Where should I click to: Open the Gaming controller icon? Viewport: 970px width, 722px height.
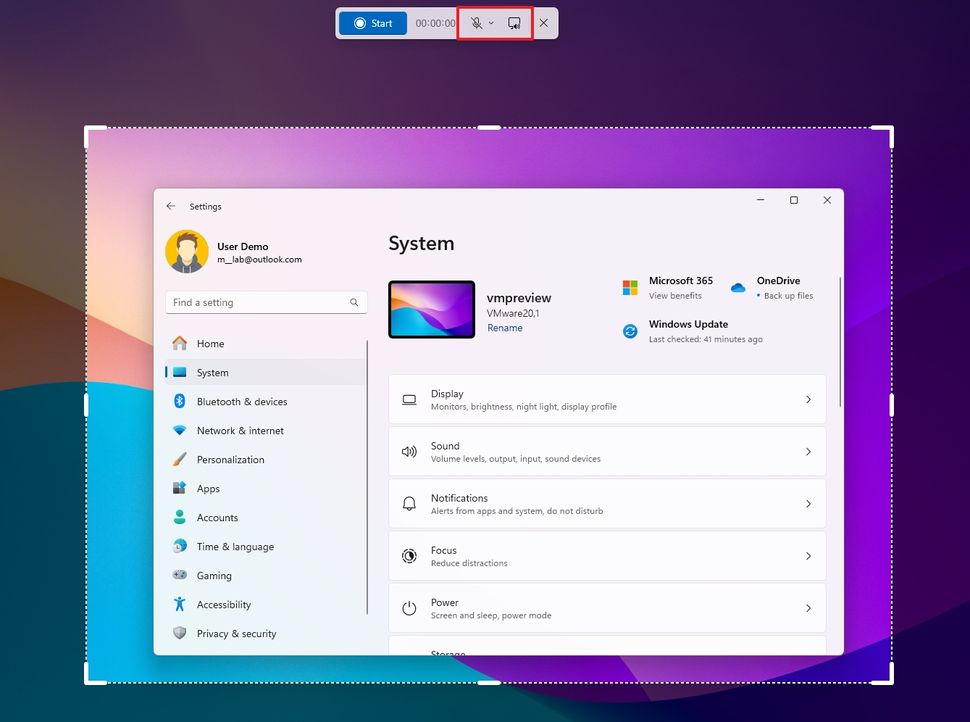(x=181, y=575)
